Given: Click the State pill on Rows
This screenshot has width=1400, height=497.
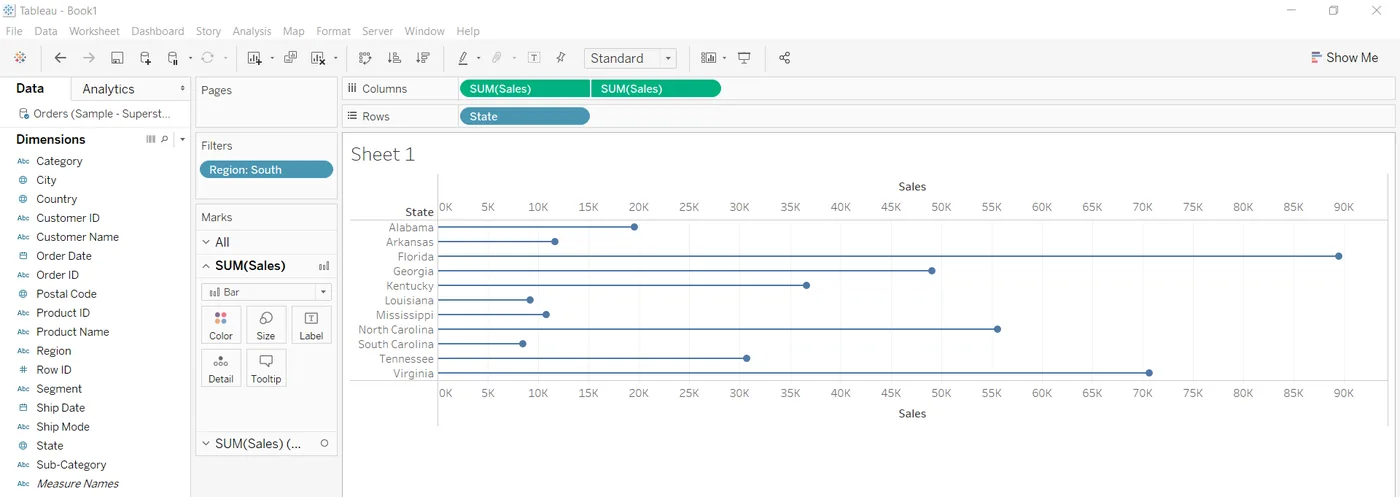Looking at the screenshot, I should [525, 117].
